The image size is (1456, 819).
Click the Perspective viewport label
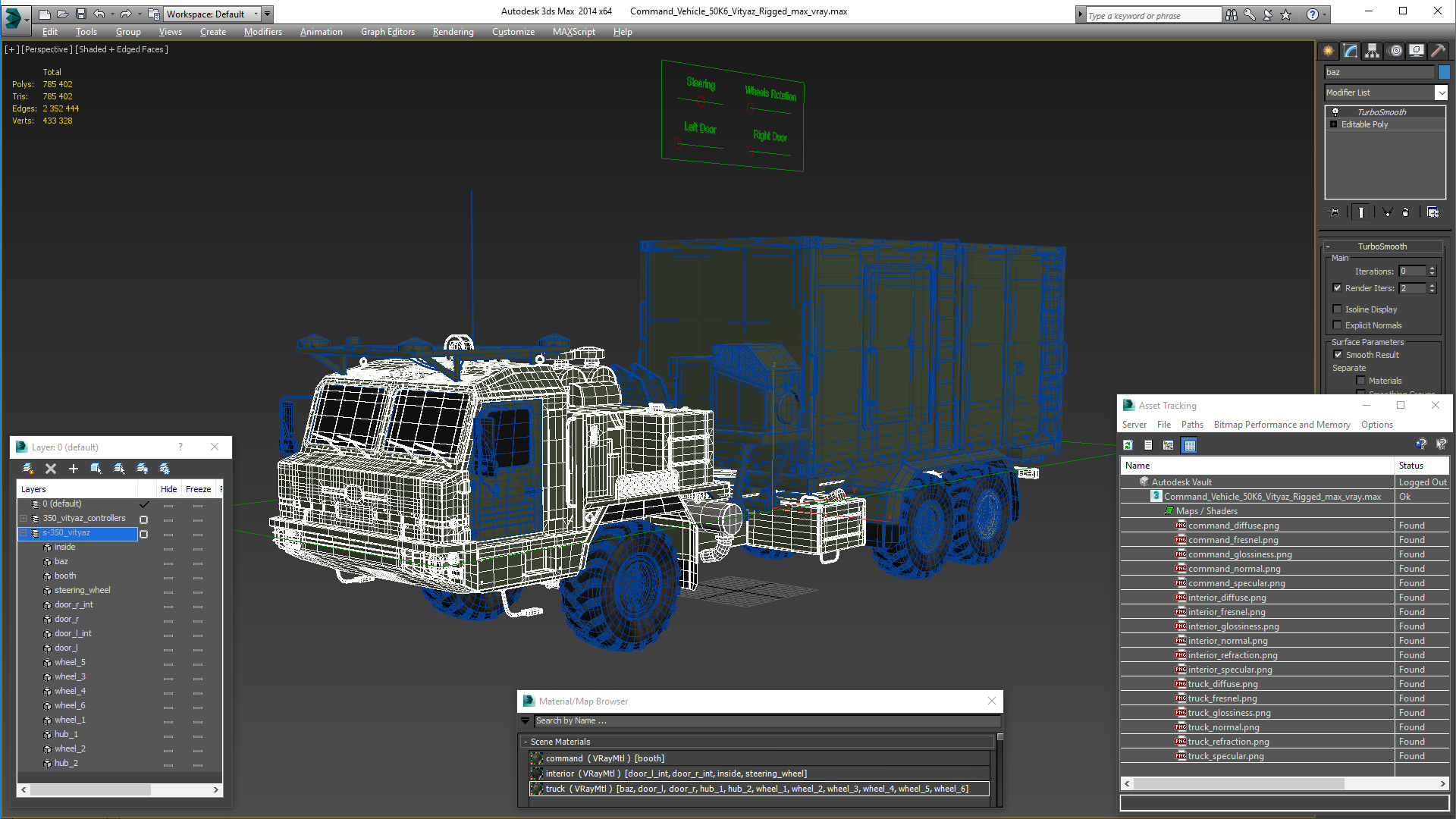coord(47,49)
